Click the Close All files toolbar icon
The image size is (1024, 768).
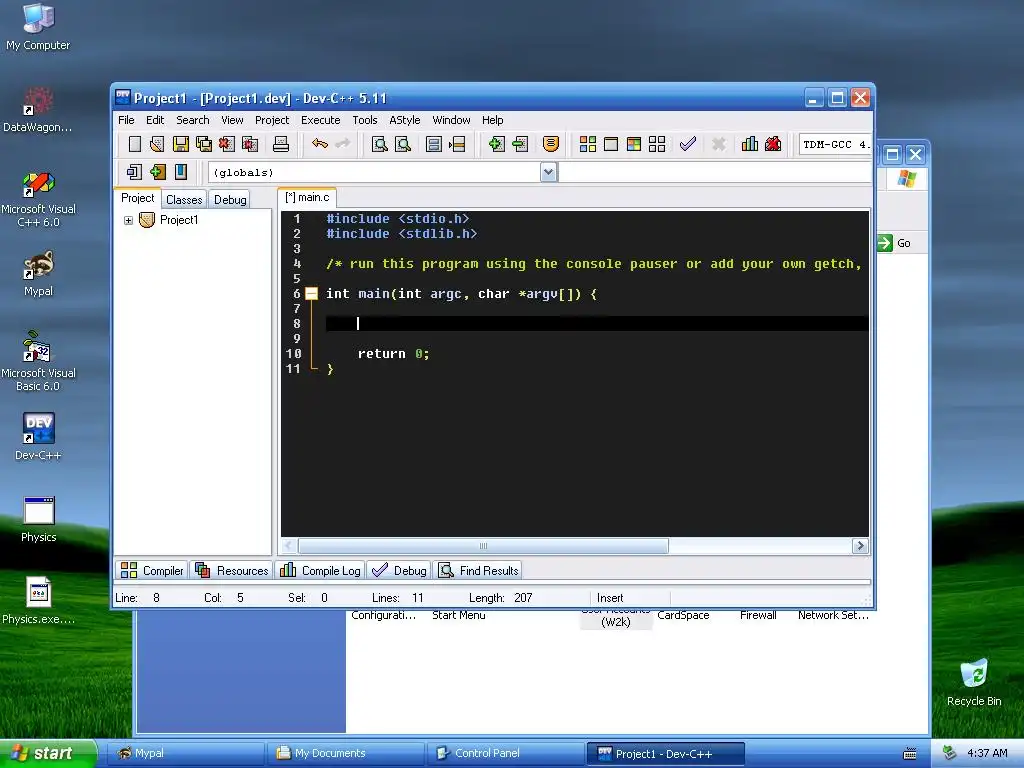coord(250,144)
